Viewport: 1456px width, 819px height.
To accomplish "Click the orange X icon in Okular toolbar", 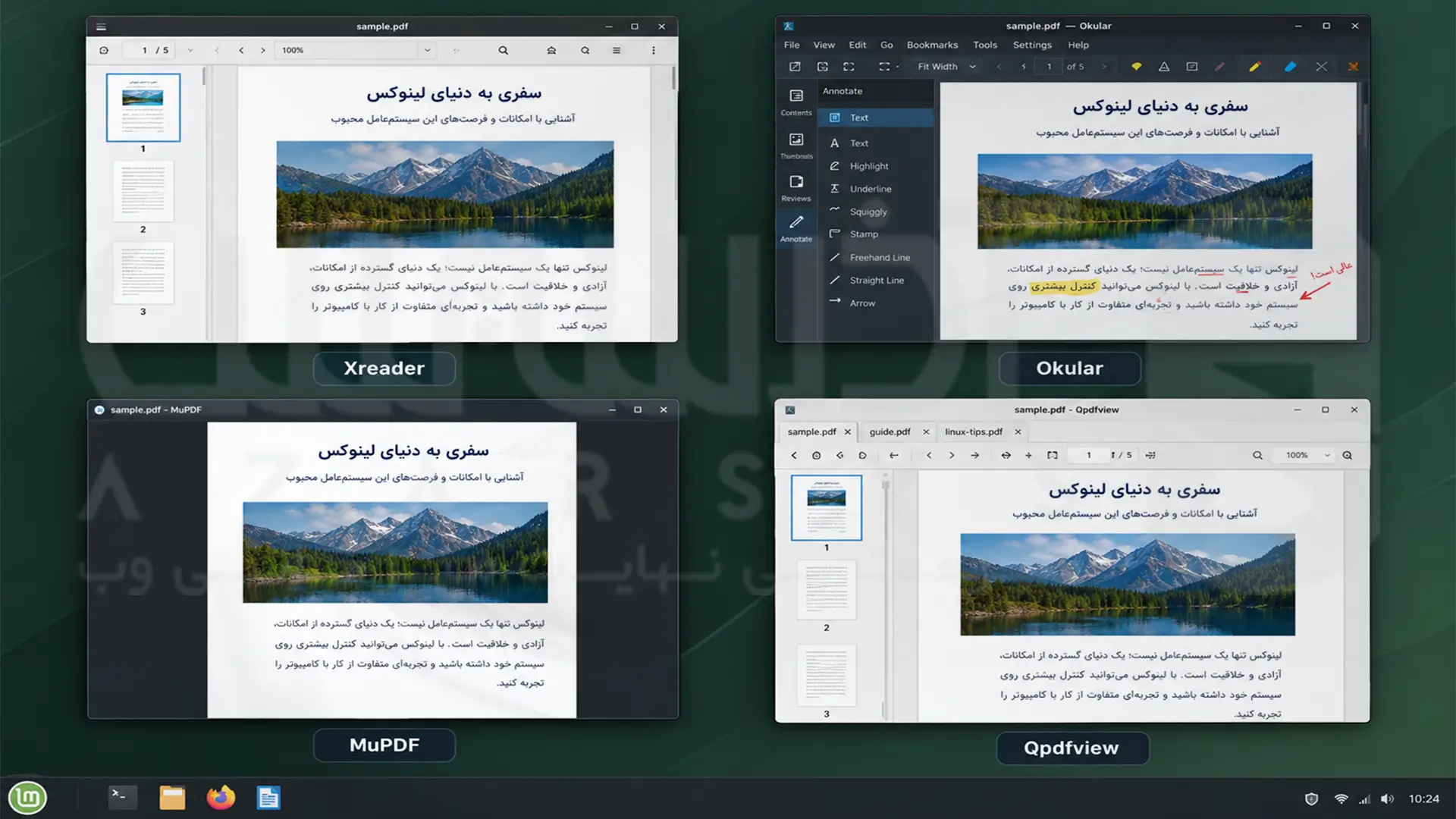I will (x=1353, y=67).
